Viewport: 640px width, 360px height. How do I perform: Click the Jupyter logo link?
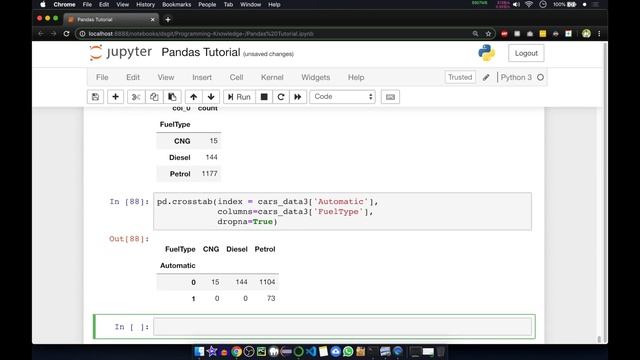coord(120,53)
